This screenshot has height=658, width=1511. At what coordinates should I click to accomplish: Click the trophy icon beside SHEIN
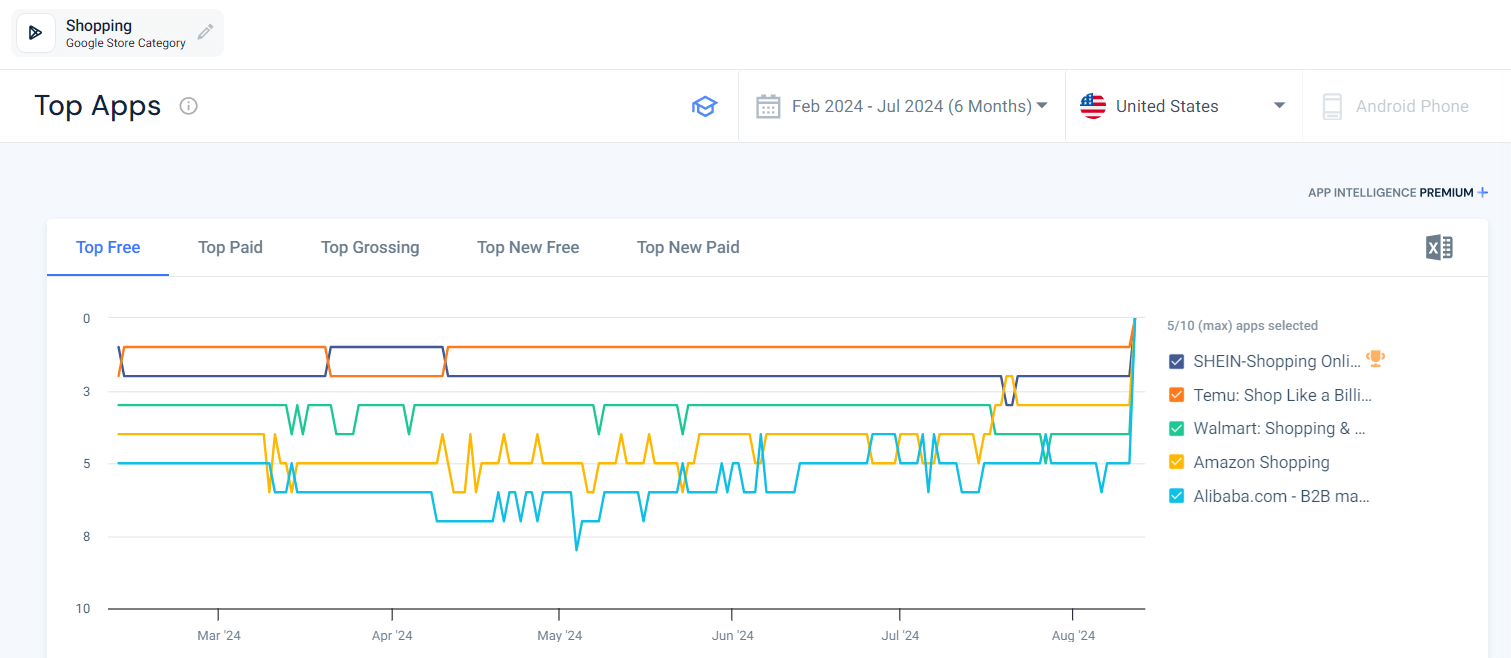pos(1375,358)
